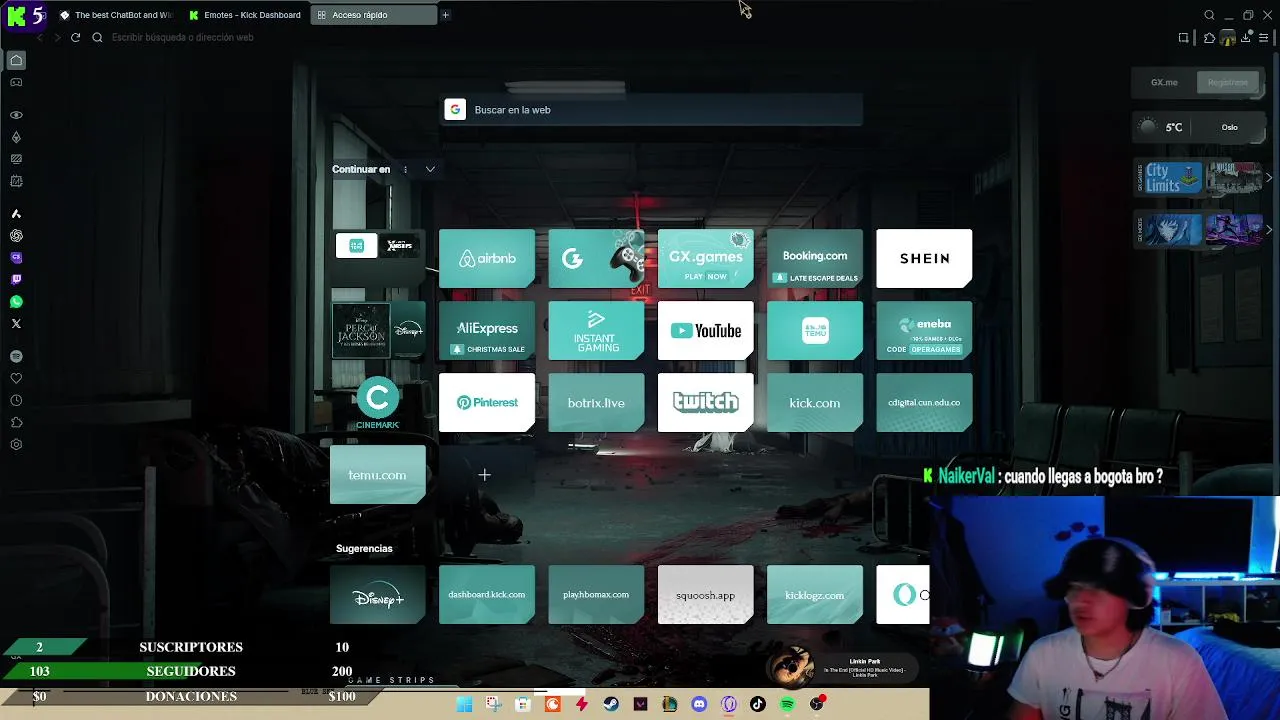The width and height of the screenshot is (1280, 720).
Task: Select the Acceso rápido tab
Action: [373, 15]
